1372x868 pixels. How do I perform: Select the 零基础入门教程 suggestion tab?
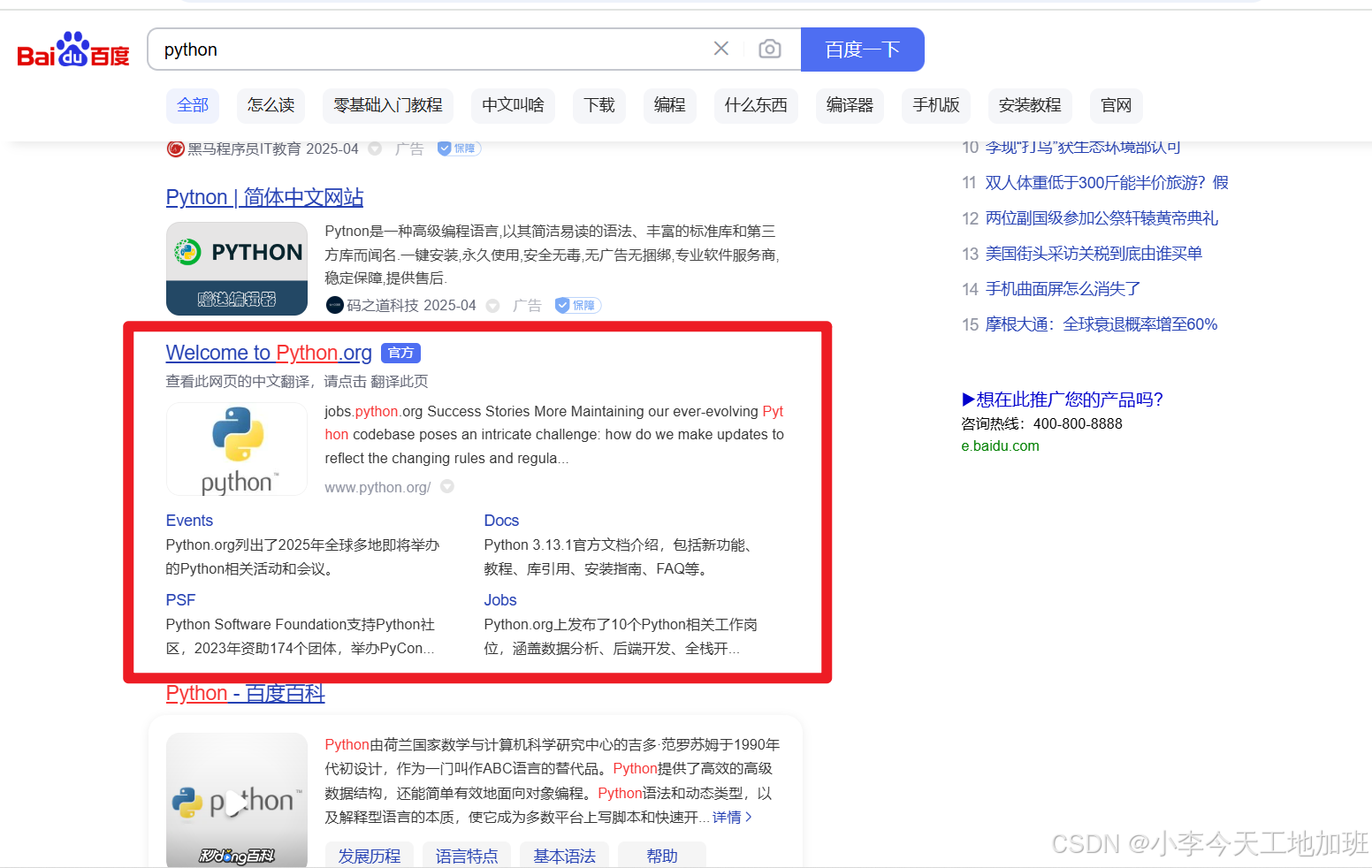coord(388,105)
